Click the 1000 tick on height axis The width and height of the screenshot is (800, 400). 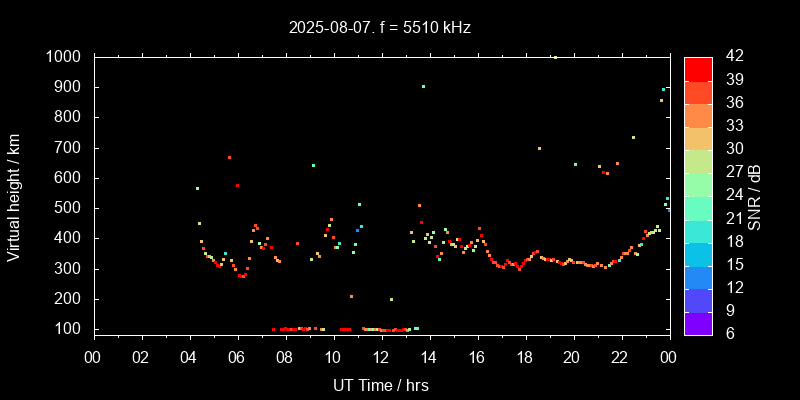coord(66,57)
